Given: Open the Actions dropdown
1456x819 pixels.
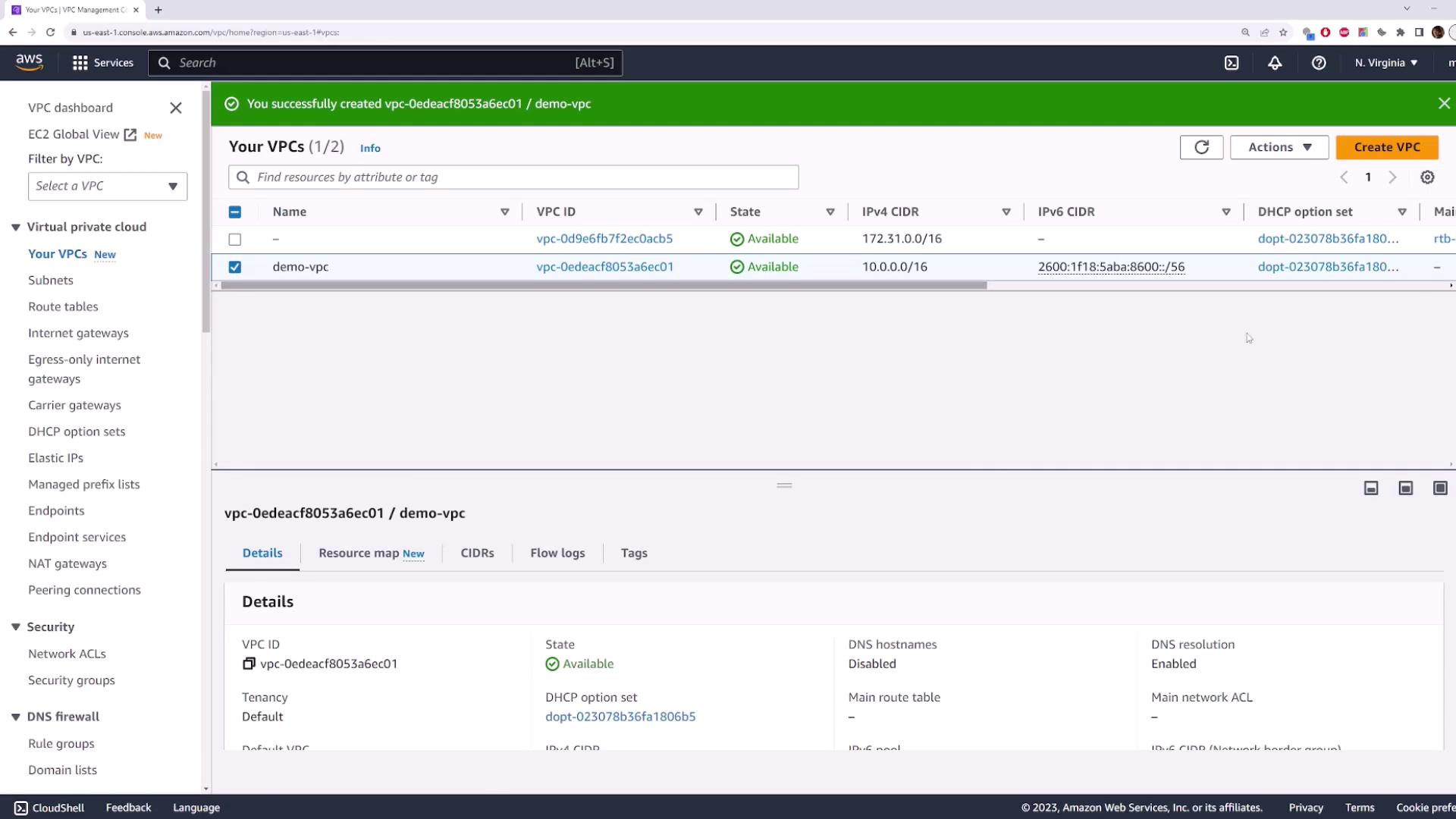Looking at the screenshot, I should (x=1279, y=147).
